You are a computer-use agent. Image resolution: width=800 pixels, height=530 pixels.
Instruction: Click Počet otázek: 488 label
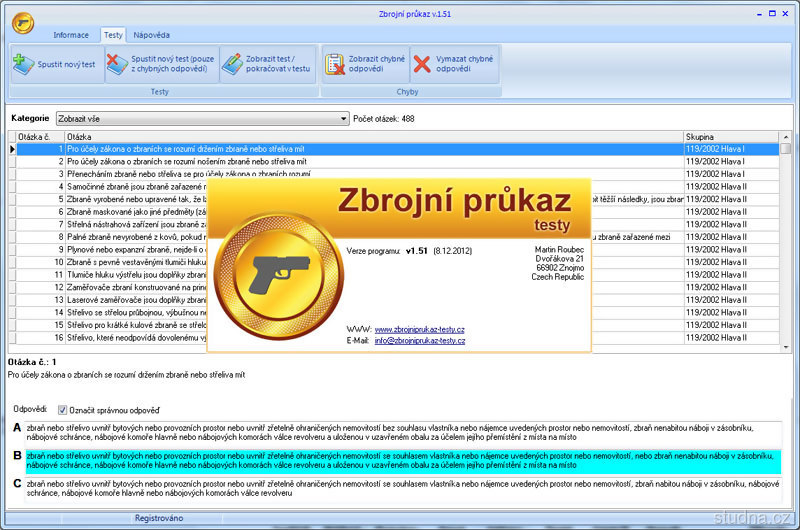384,119
